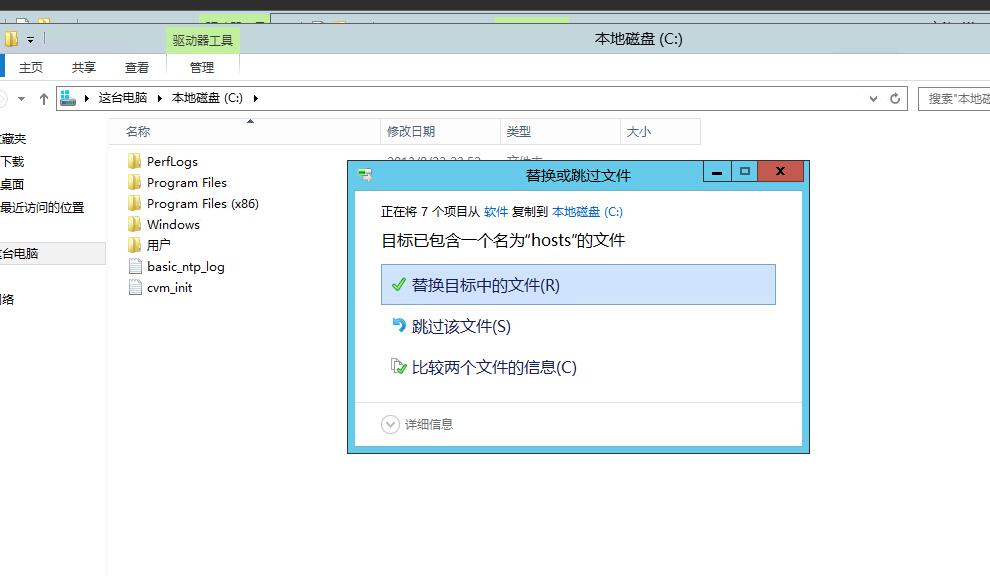The image size is (990, 576).
Task: Click the 本地磁盘 (C:) destination link
Action: (587, 212)
